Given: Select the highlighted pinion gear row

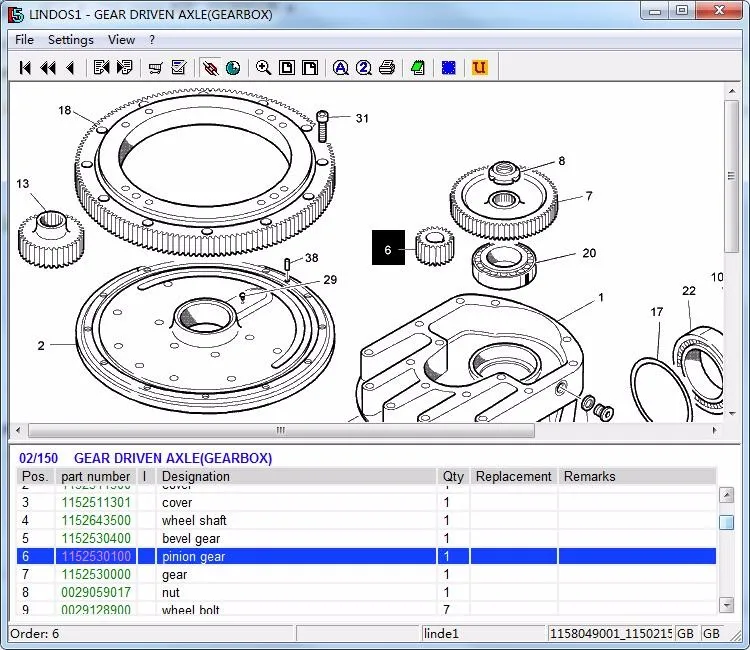Looking at the screenshot, I should (366, 556).
